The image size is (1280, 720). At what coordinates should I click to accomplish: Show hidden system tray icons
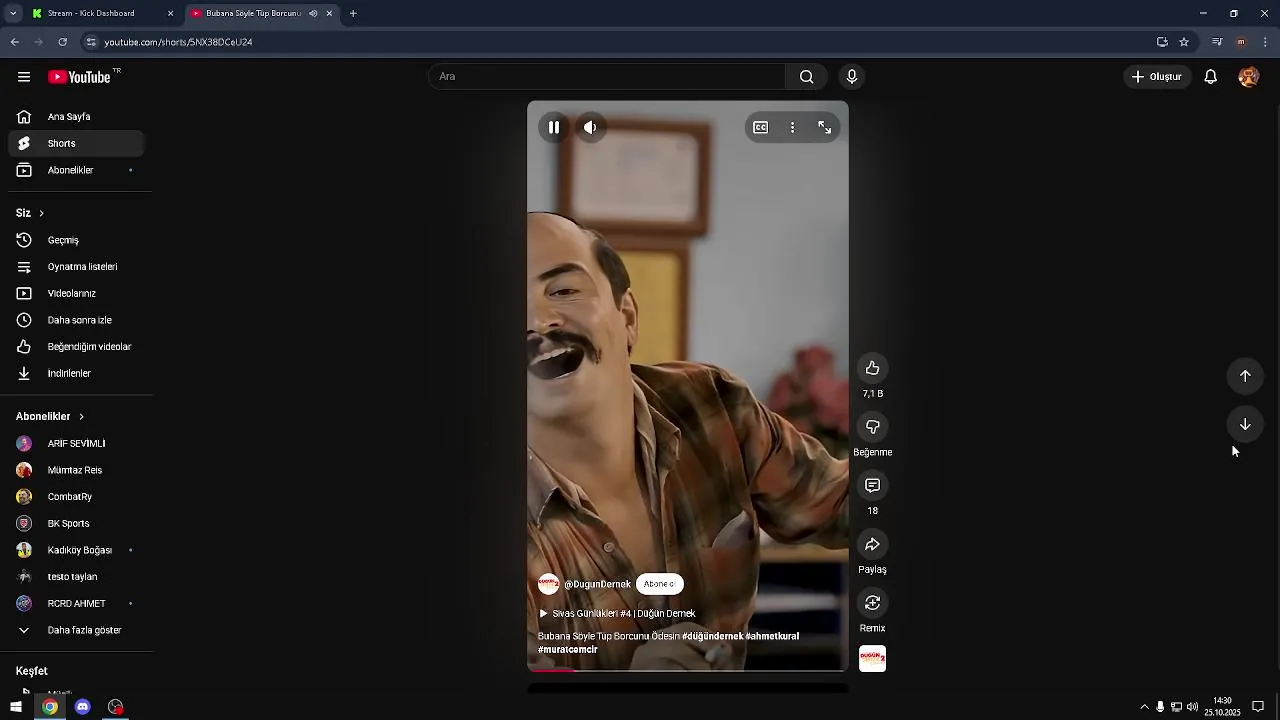click(x=1144, y=707)
